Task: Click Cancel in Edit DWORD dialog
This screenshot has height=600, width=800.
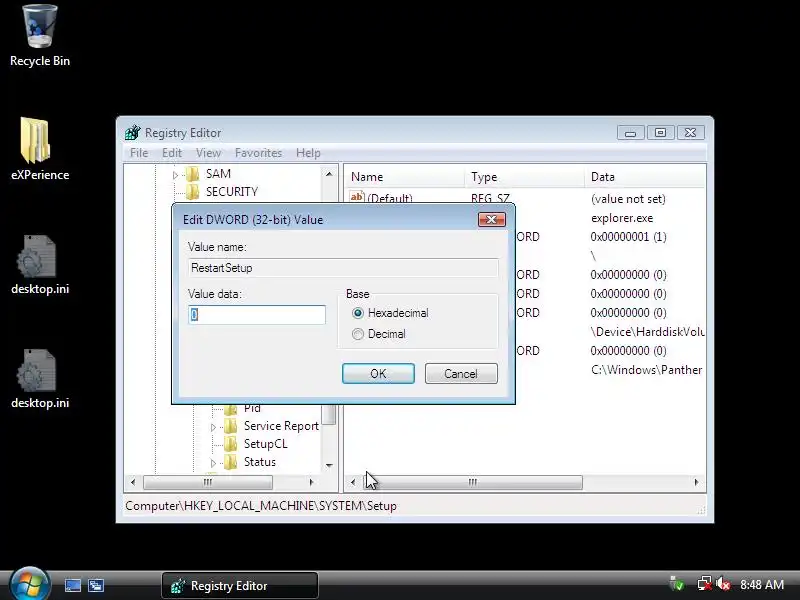Action: point(461,373)
